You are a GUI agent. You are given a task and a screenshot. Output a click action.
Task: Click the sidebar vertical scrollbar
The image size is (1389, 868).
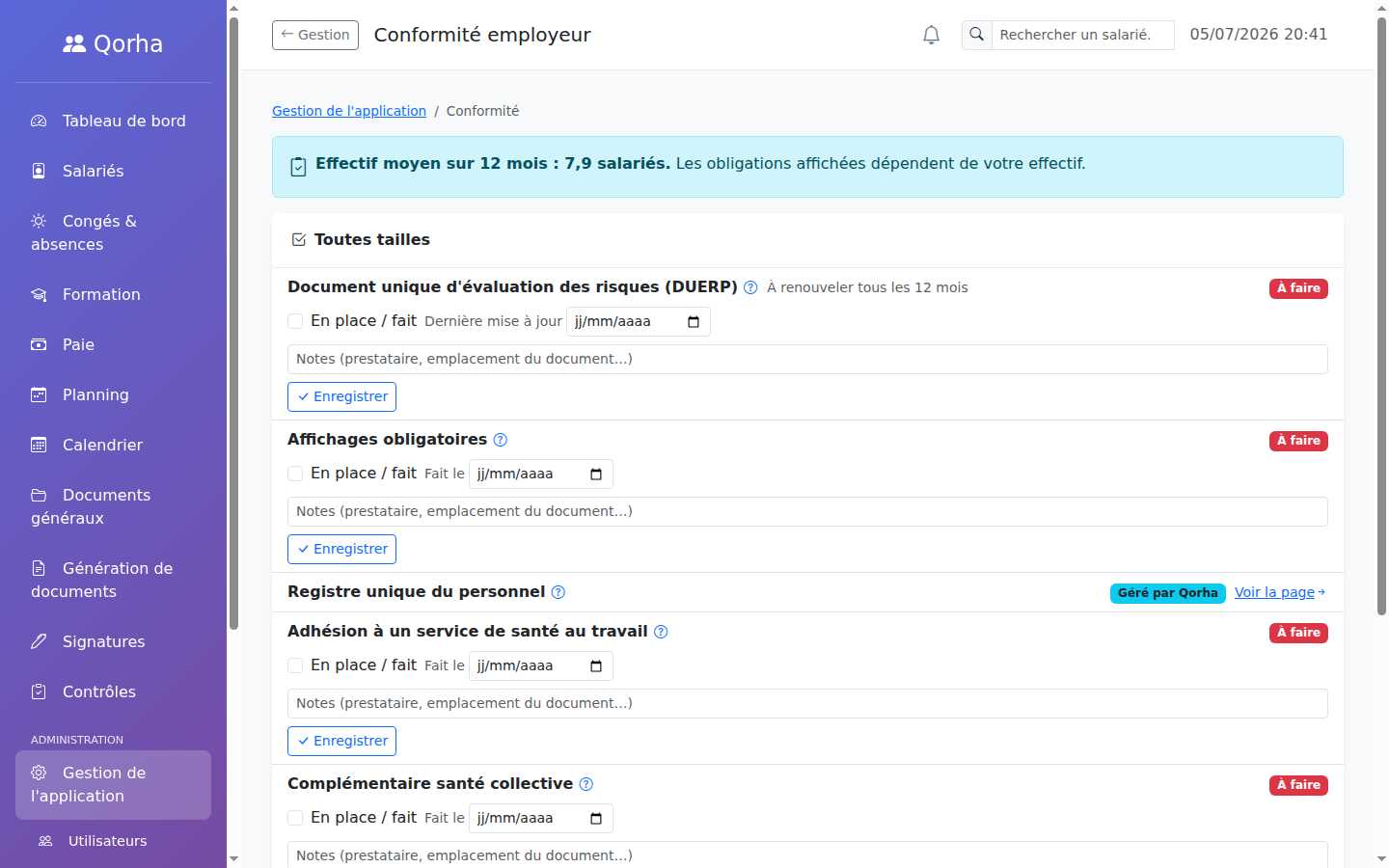[233, 323]
